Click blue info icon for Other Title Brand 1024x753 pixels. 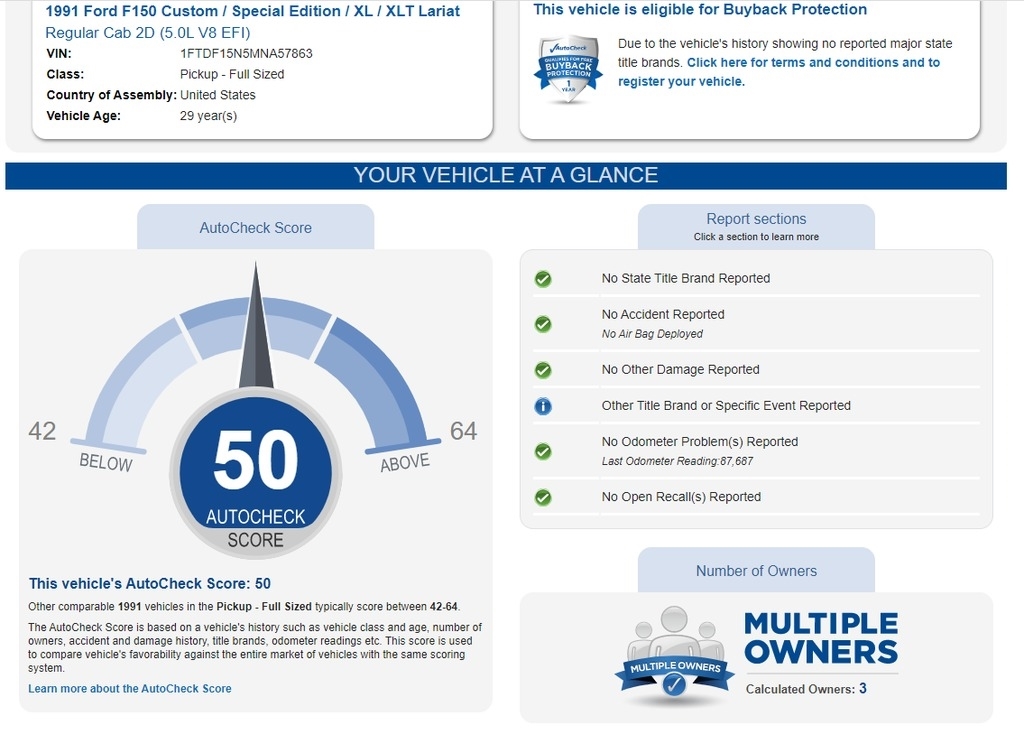[x=543, y=406]
